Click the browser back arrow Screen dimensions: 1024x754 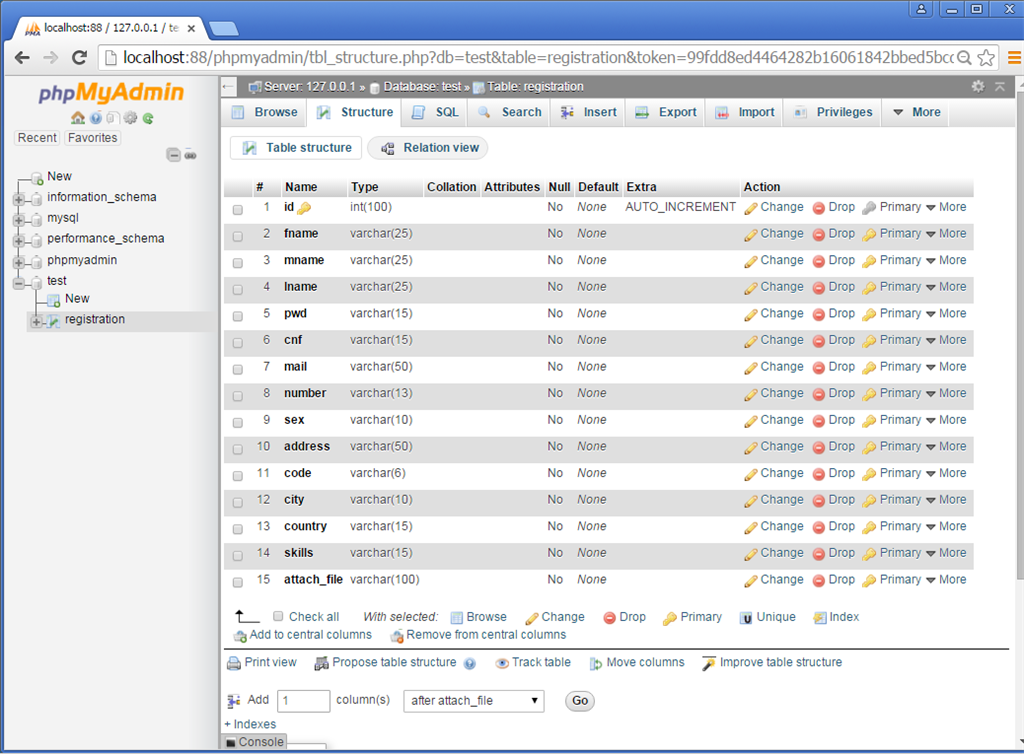(x=22, y=57)
